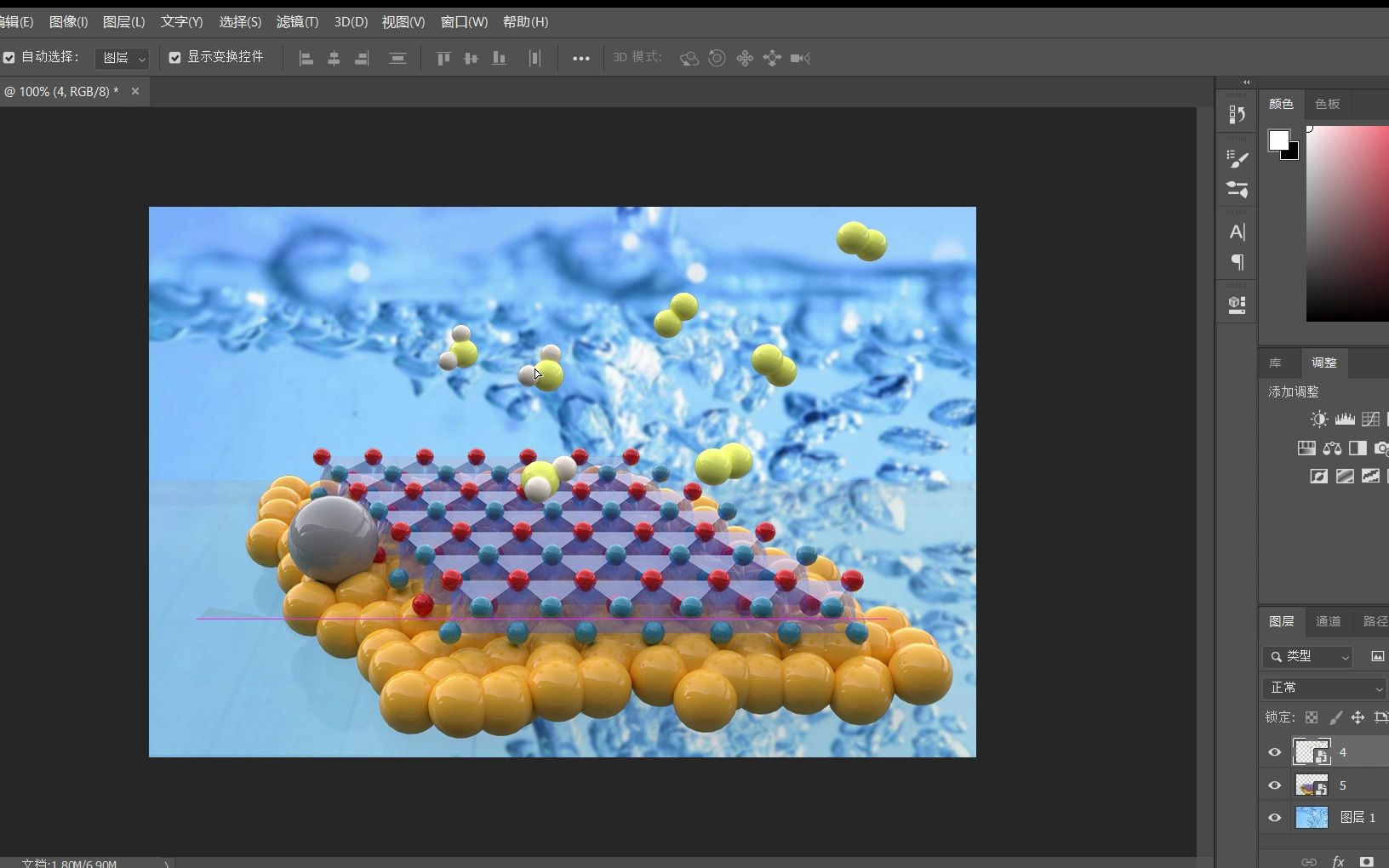
Task: Switch to the 库 tab
Action: point(1275,363)
